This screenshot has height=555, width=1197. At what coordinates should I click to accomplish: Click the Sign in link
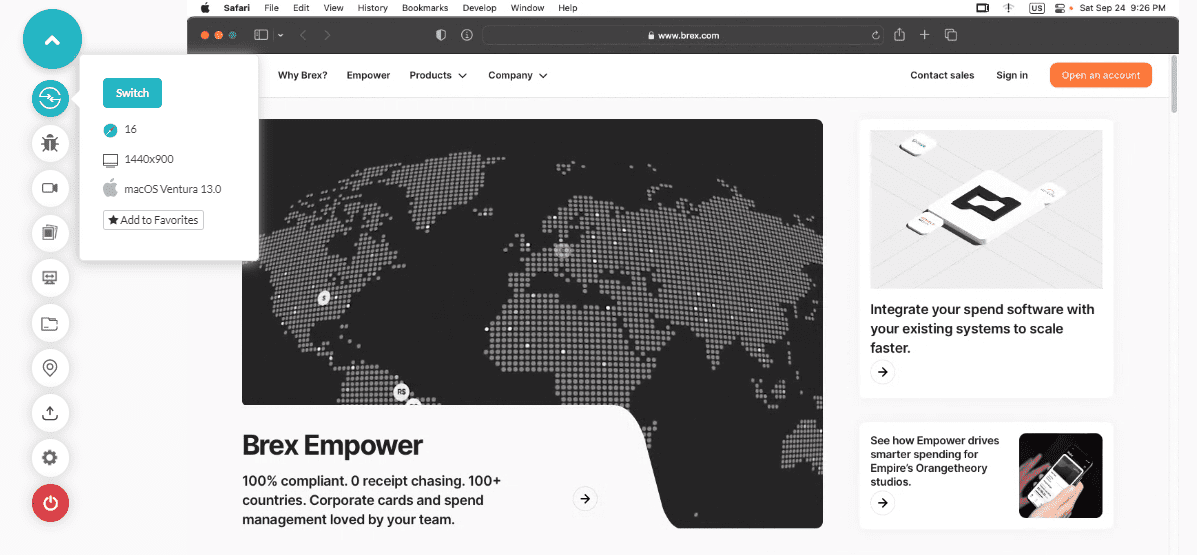tap(1011, 75)
